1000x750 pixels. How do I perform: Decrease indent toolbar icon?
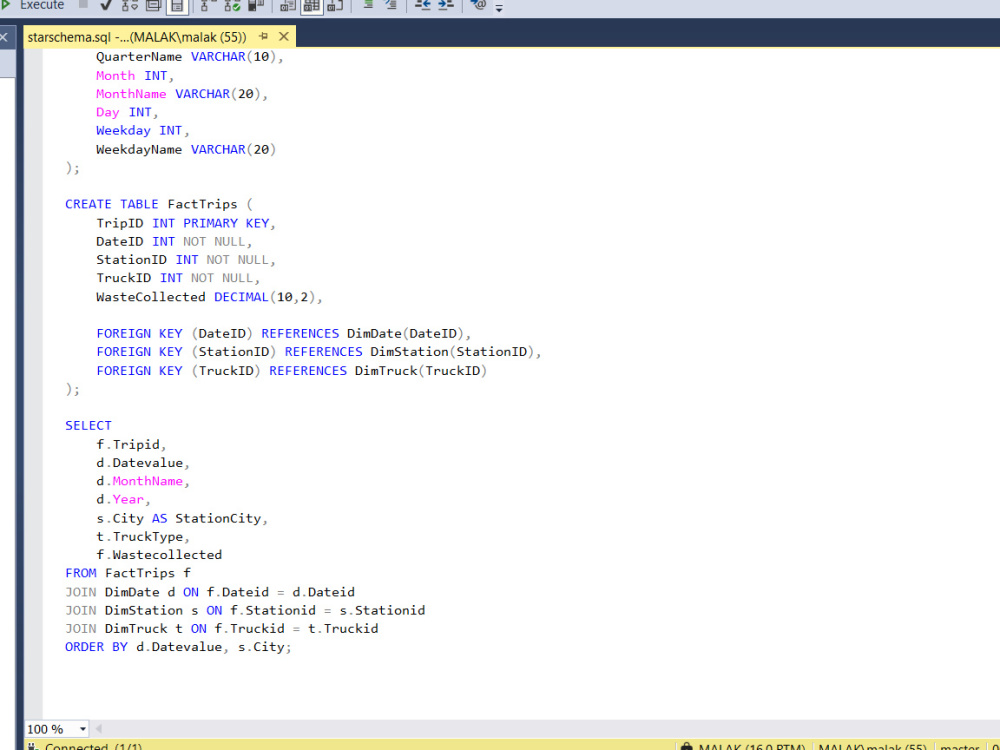click(423, 5)
